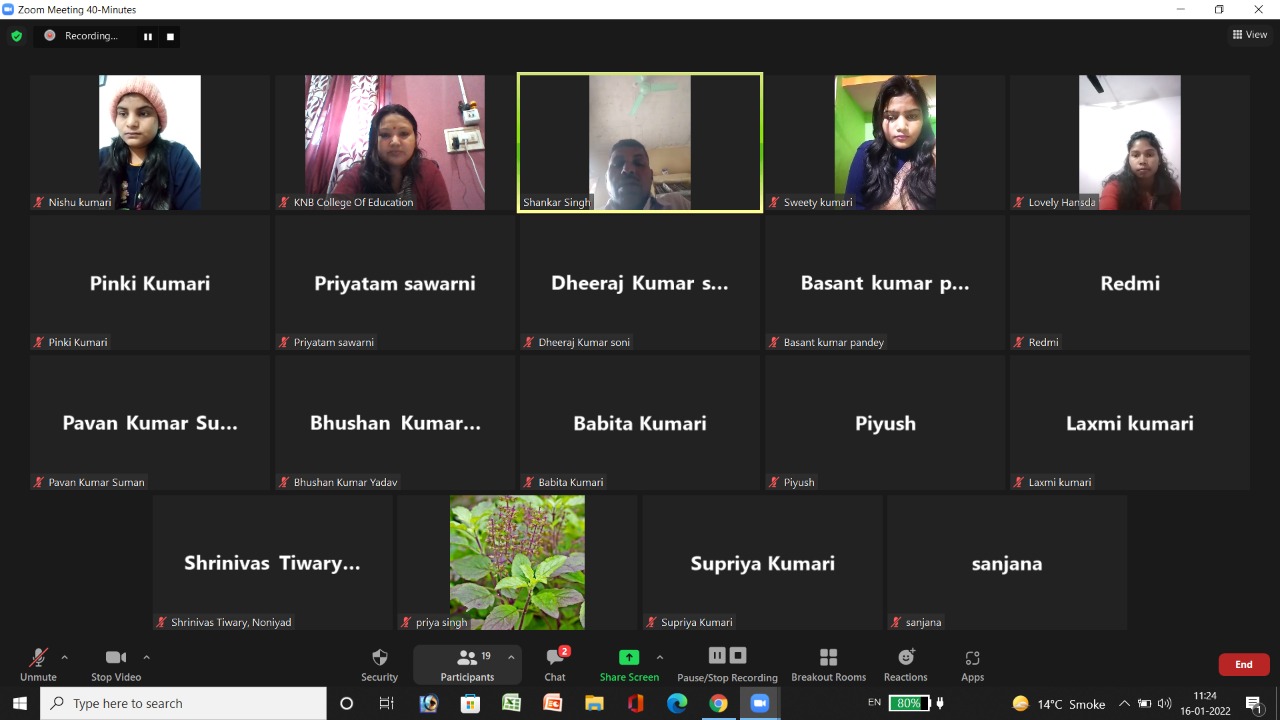
Task: Show hidden system tray icons
Action: [1124, 703]
